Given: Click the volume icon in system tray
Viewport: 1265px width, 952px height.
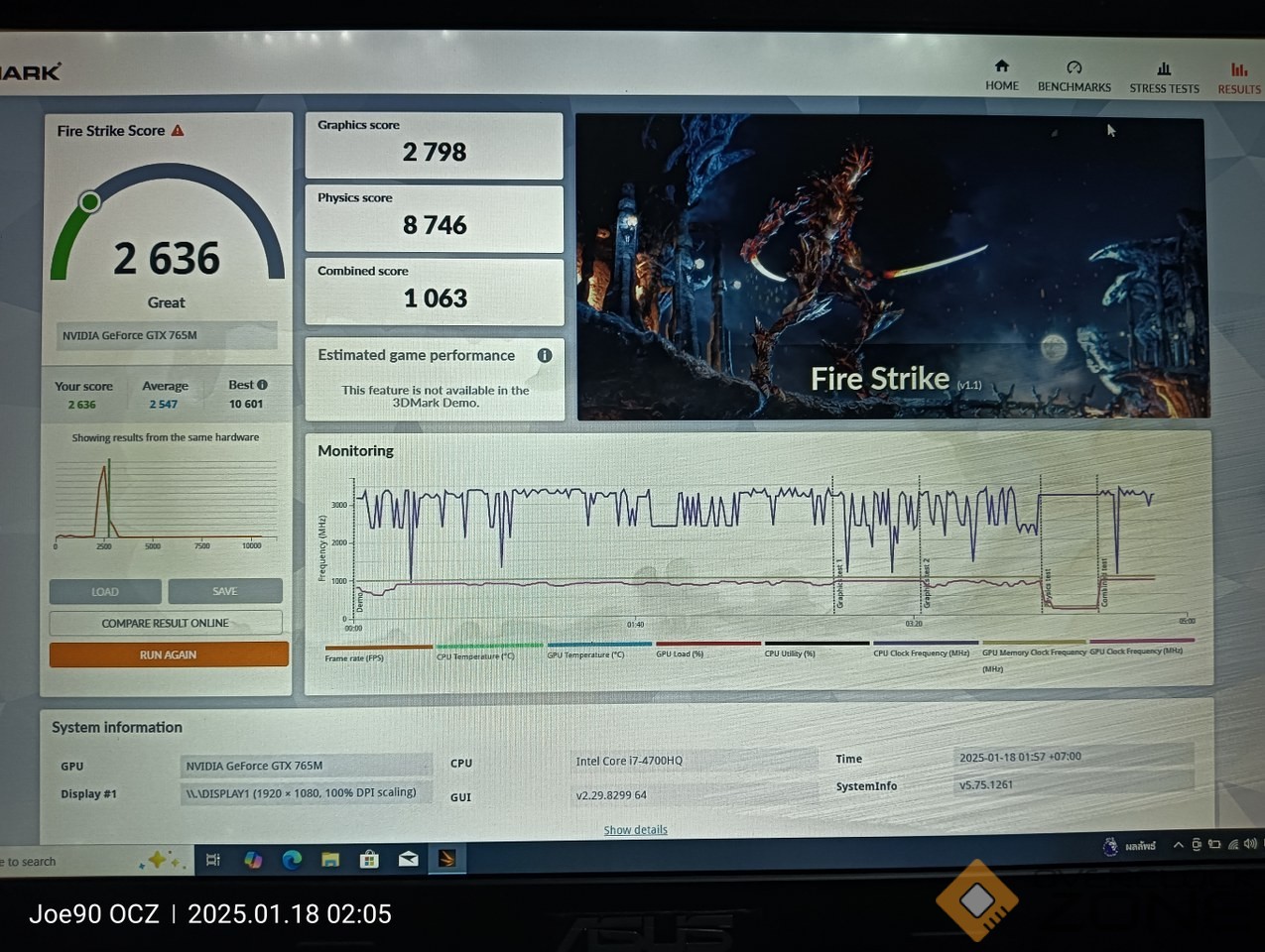Looking at the screenshot, I should point(1250,844).
